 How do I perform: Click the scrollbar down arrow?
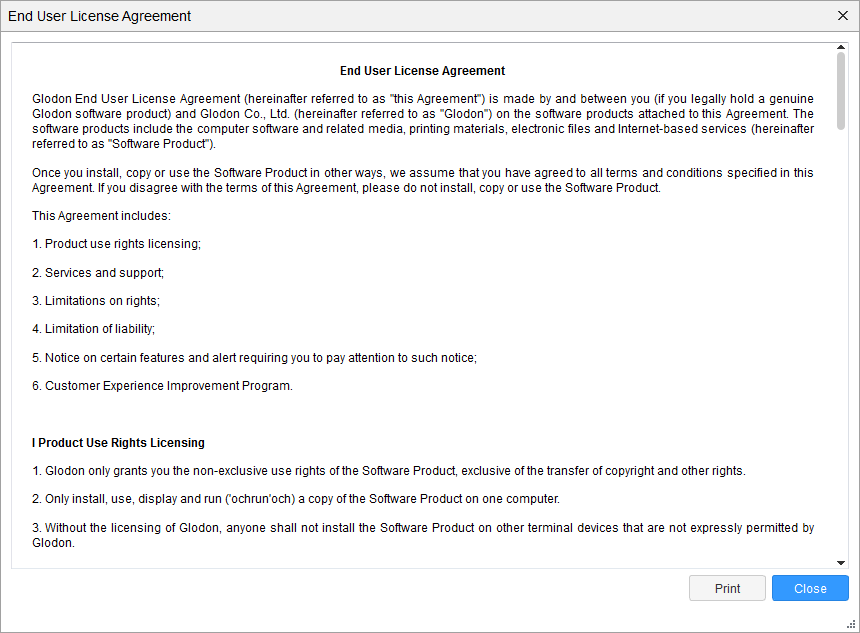click(841, 563)
